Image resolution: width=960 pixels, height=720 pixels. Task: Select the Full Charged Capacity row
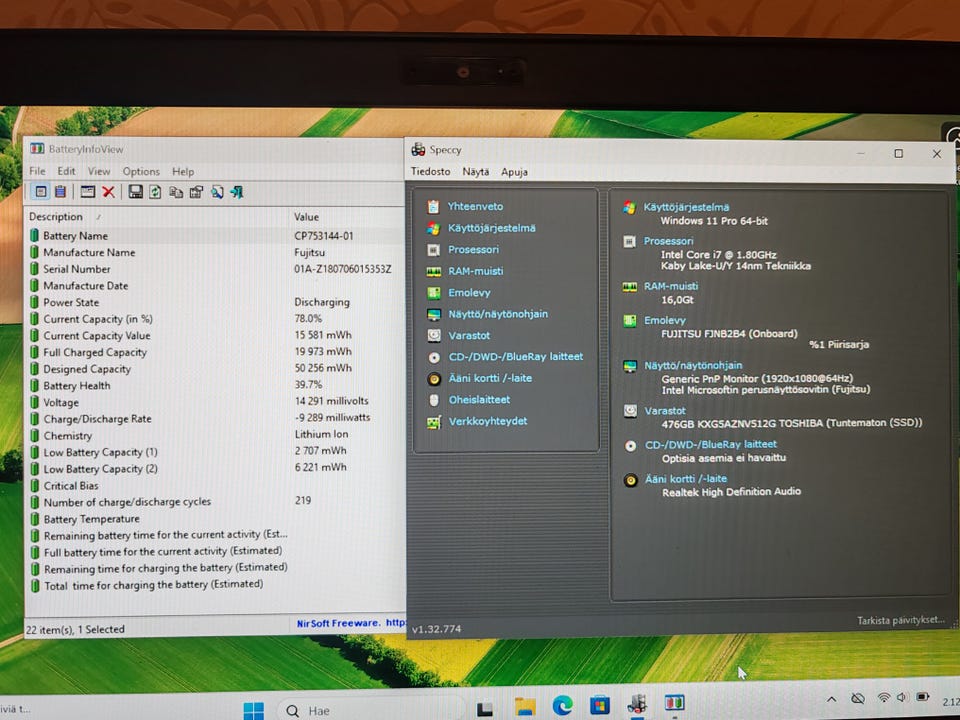(216, 352)
